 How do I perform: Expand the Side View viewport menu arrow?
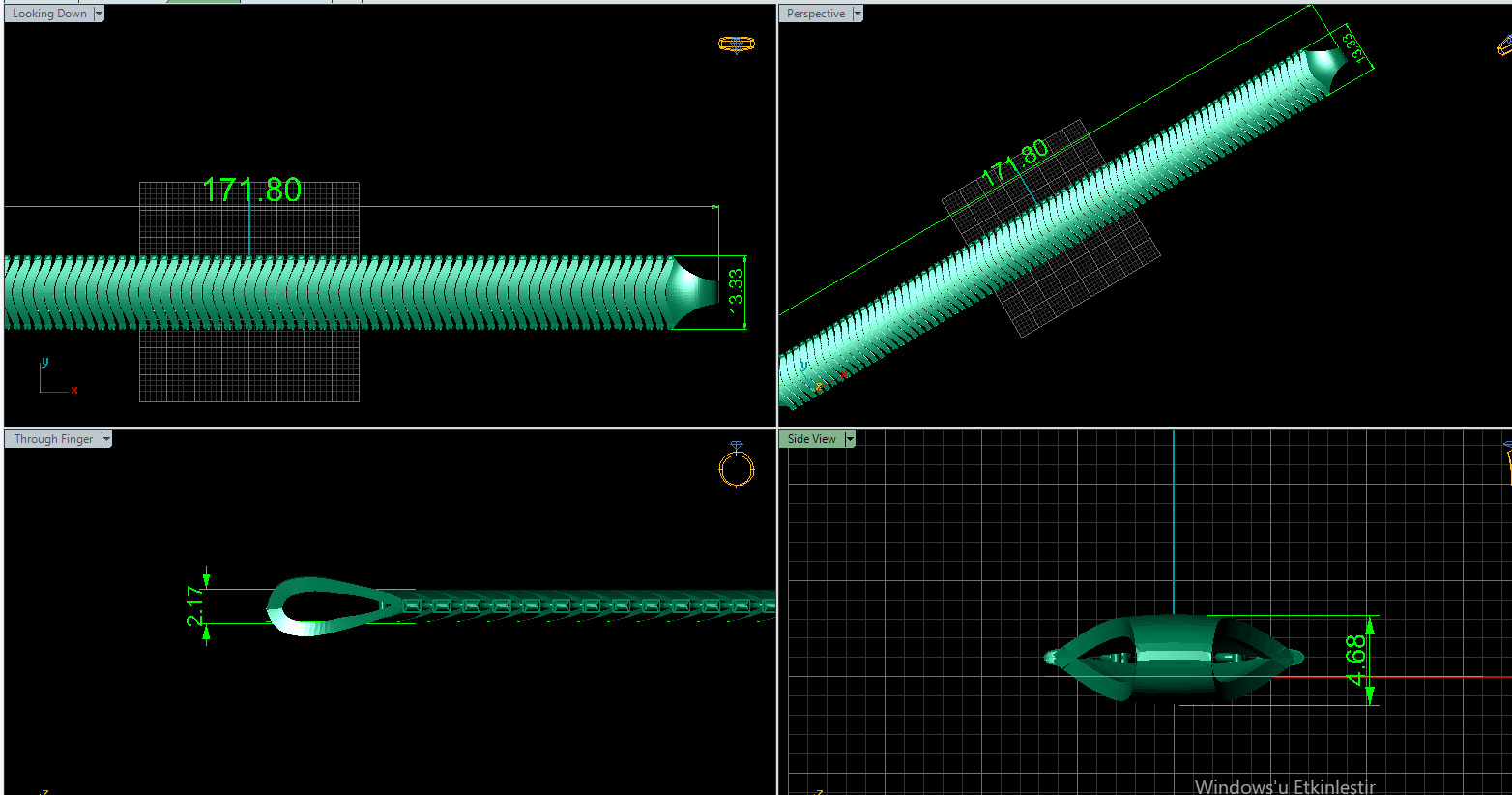(x=850, y=439)
